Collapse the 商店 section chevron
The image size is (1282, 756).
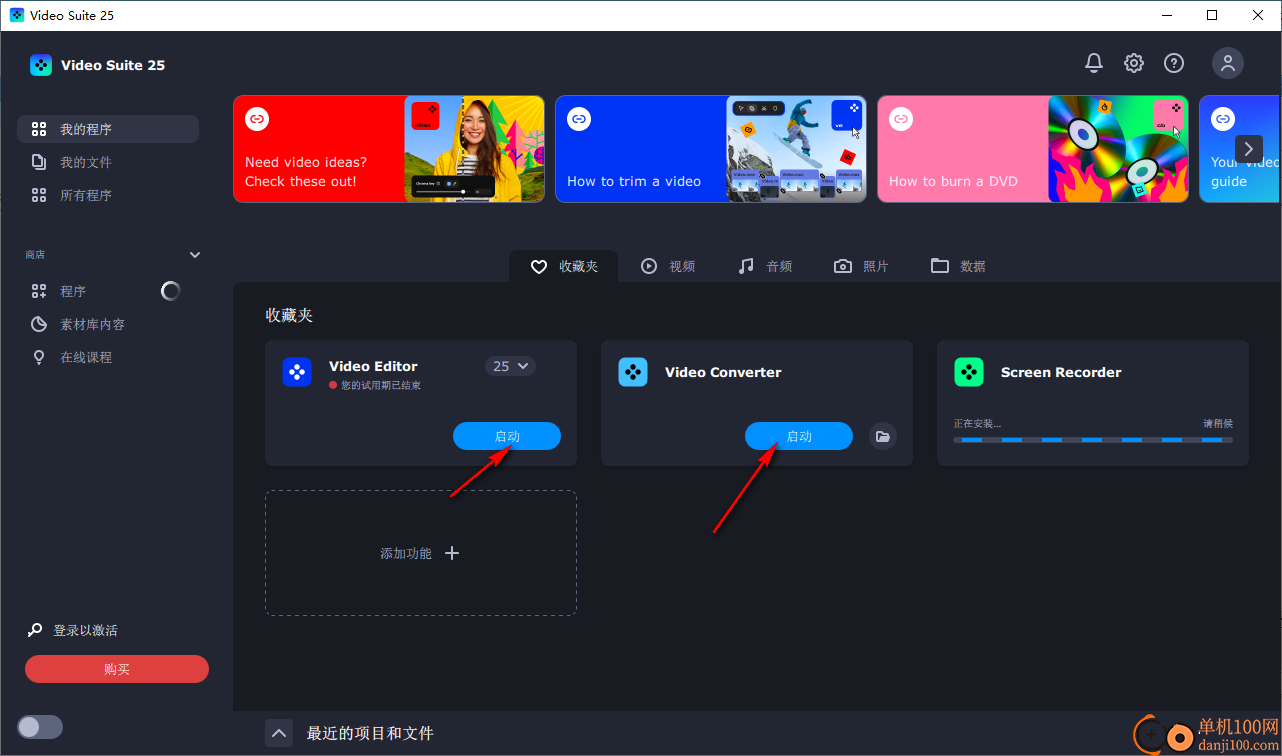point(195,255)
